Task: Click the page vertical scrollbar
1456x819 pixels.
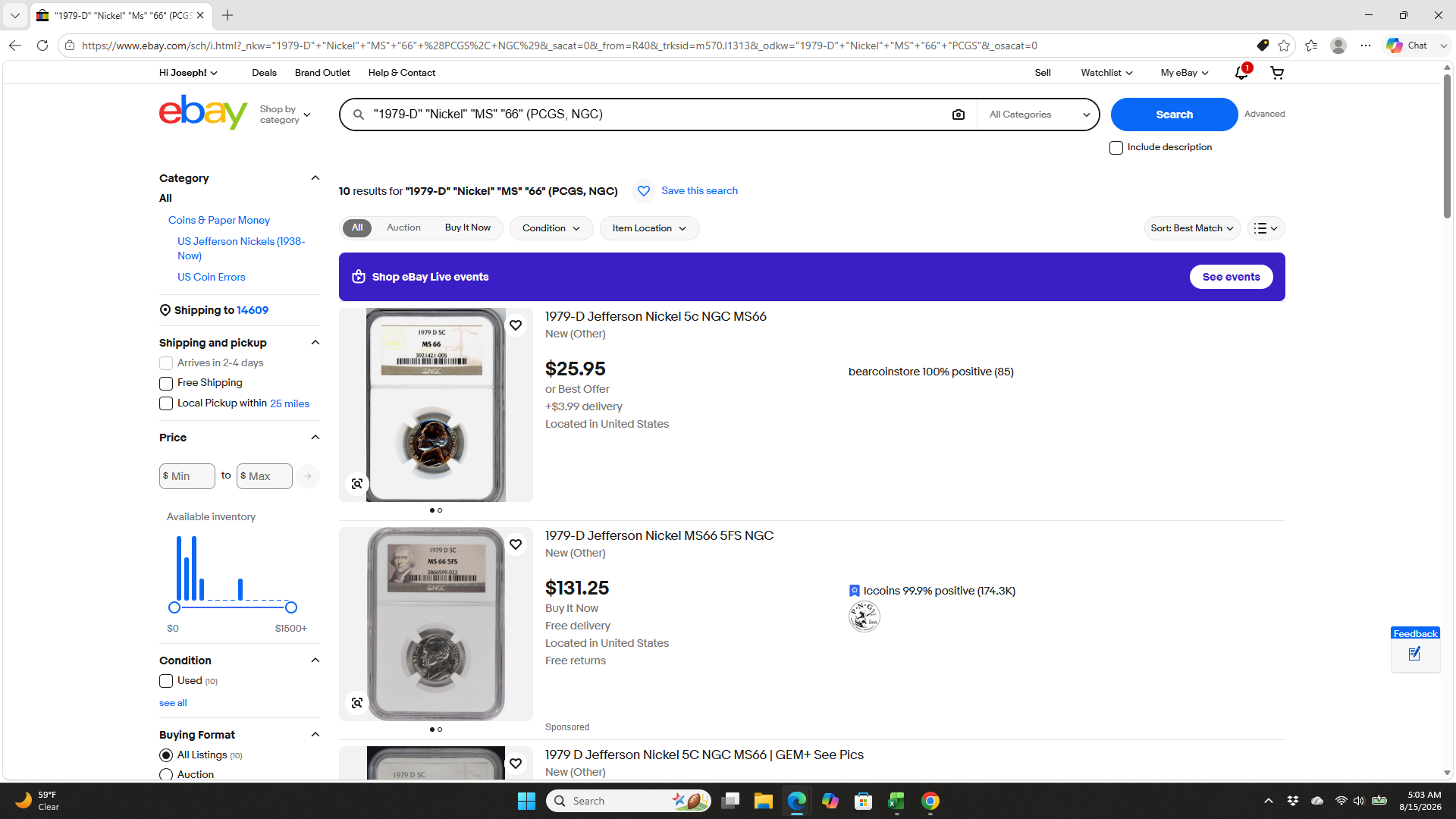Action: pos(1447,146)
